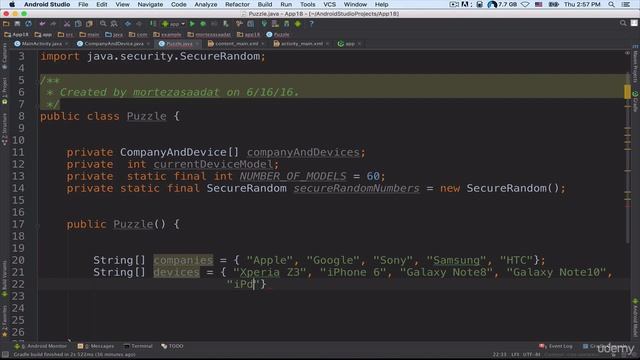Open the app run configuration dropdown
640x360 pixels.
coord(173,24)
